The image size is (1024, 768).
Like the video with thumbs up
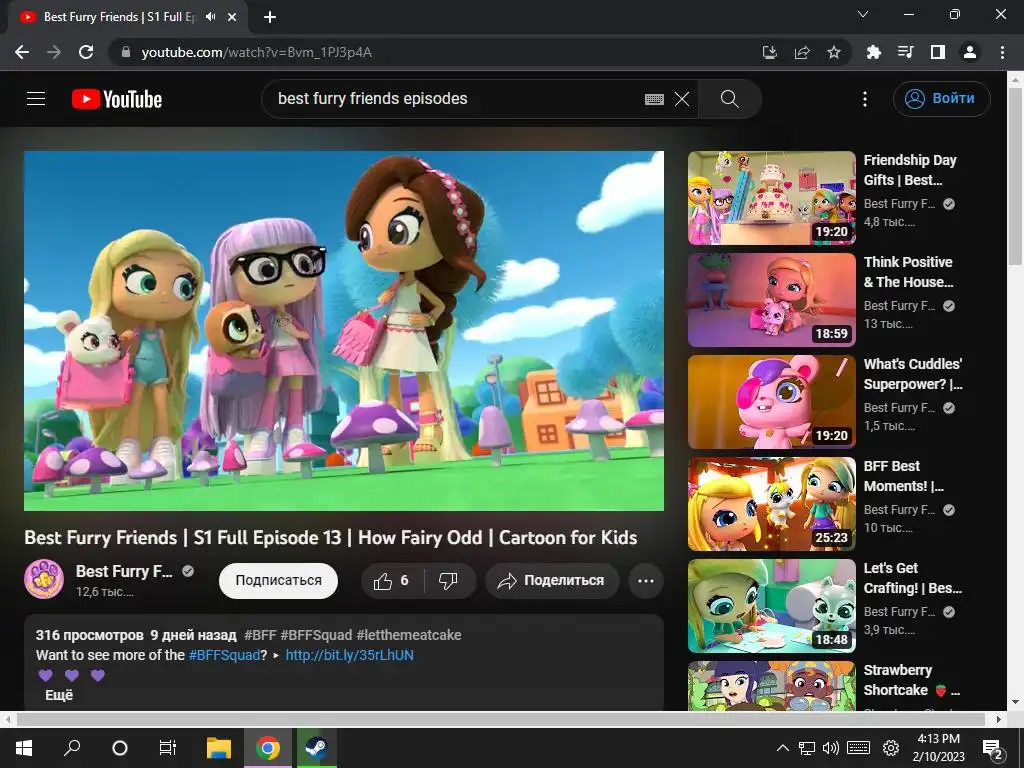pyautogui.click(x=392, y=581)
